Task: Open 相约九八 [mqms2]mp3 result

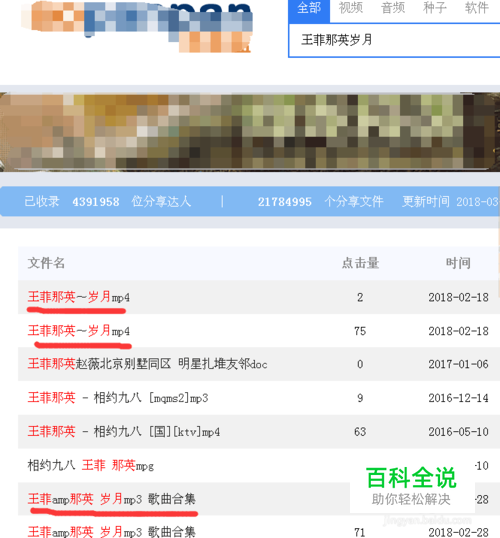Action: pyautogui.click(x=118, y=398)
